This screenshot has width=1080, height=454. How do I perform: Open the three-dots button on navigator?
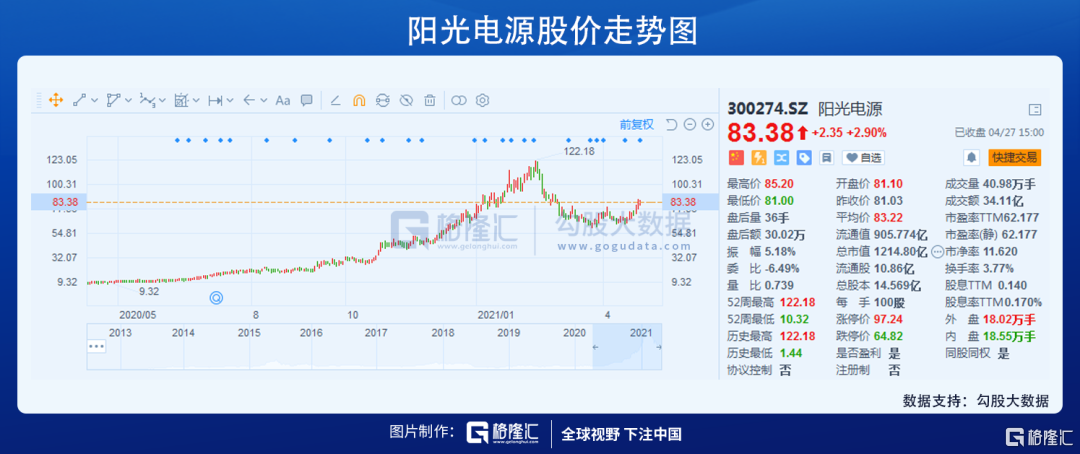pyautogui.click(x=96, y=346)
